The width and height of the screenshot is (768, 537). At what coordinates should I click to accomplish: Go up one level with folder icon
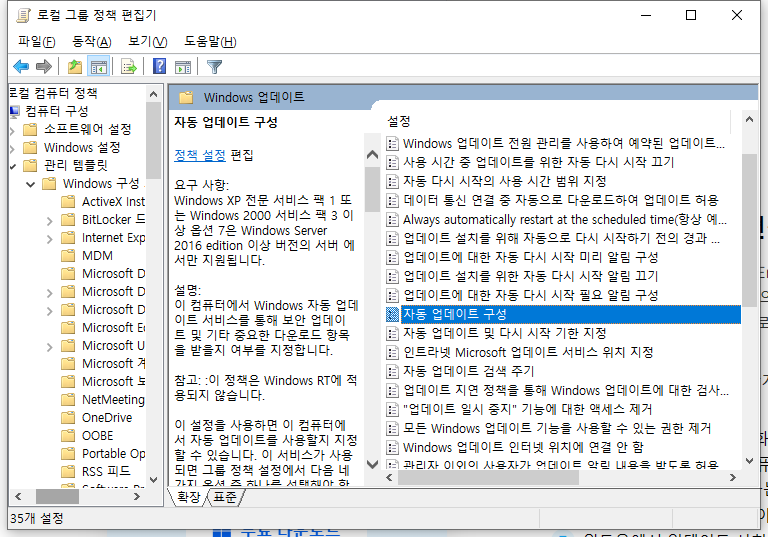(75, 66)
